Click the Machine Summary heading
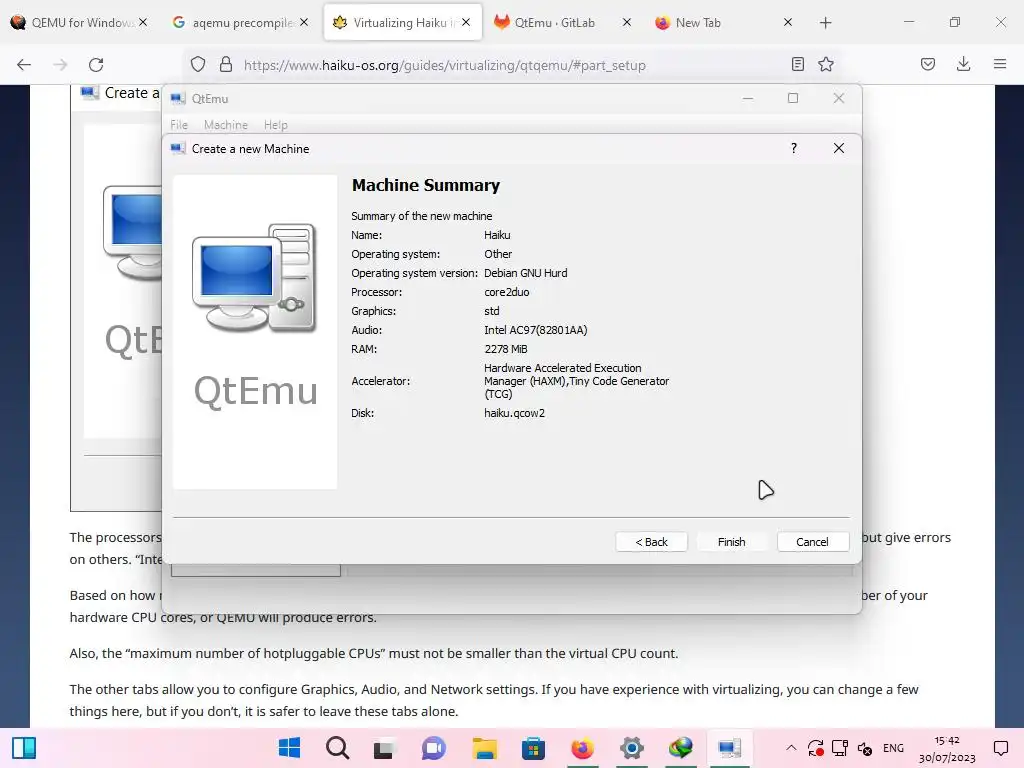Screen dimensions: 1024x768 426,185
